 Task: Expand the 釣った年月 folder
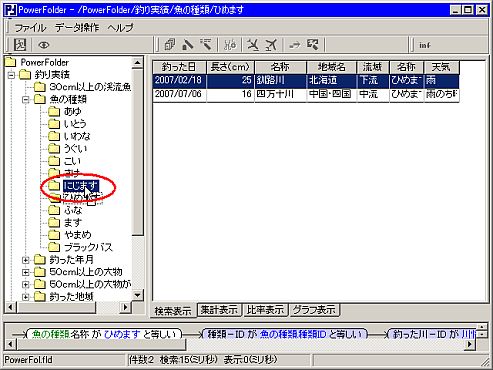pyautogui.click(x=25, y=260)
